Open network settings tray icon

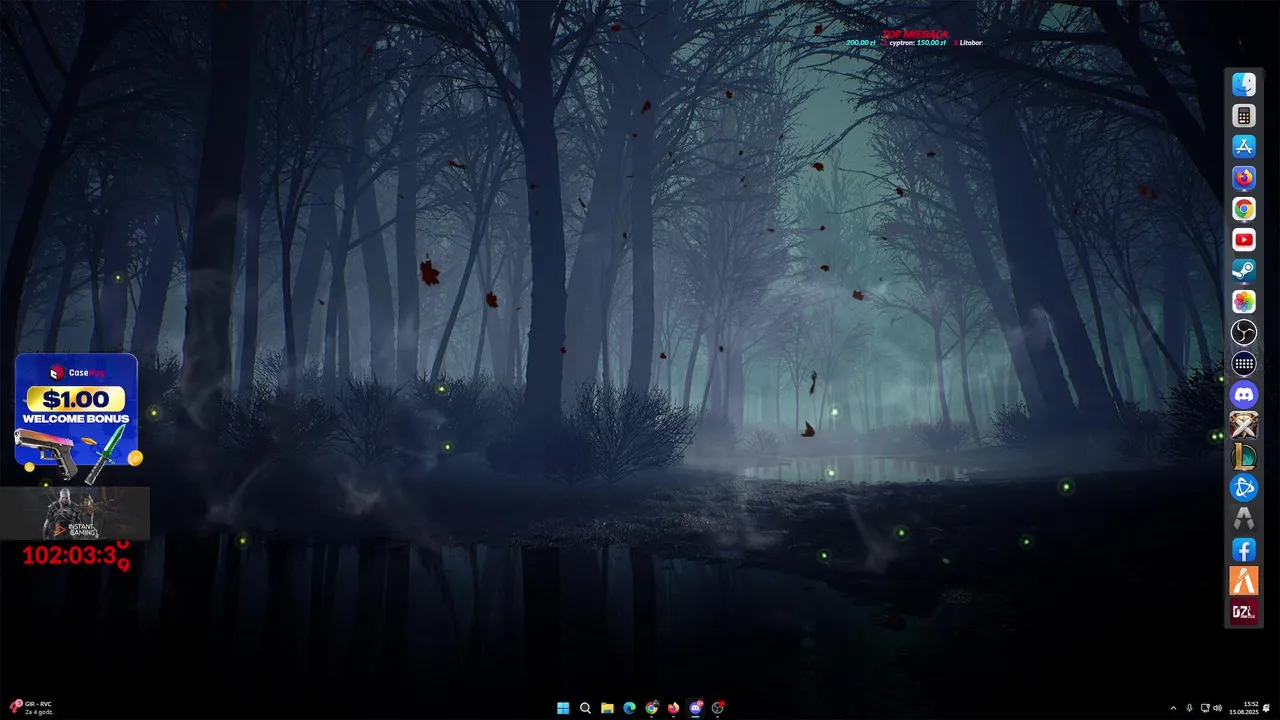[1205, 708]
